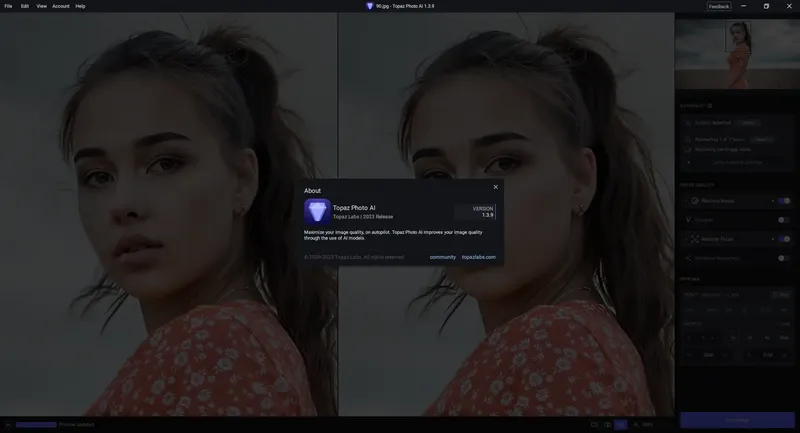Select the split view icon in bottom bar
800x433 pixels.
607,424
